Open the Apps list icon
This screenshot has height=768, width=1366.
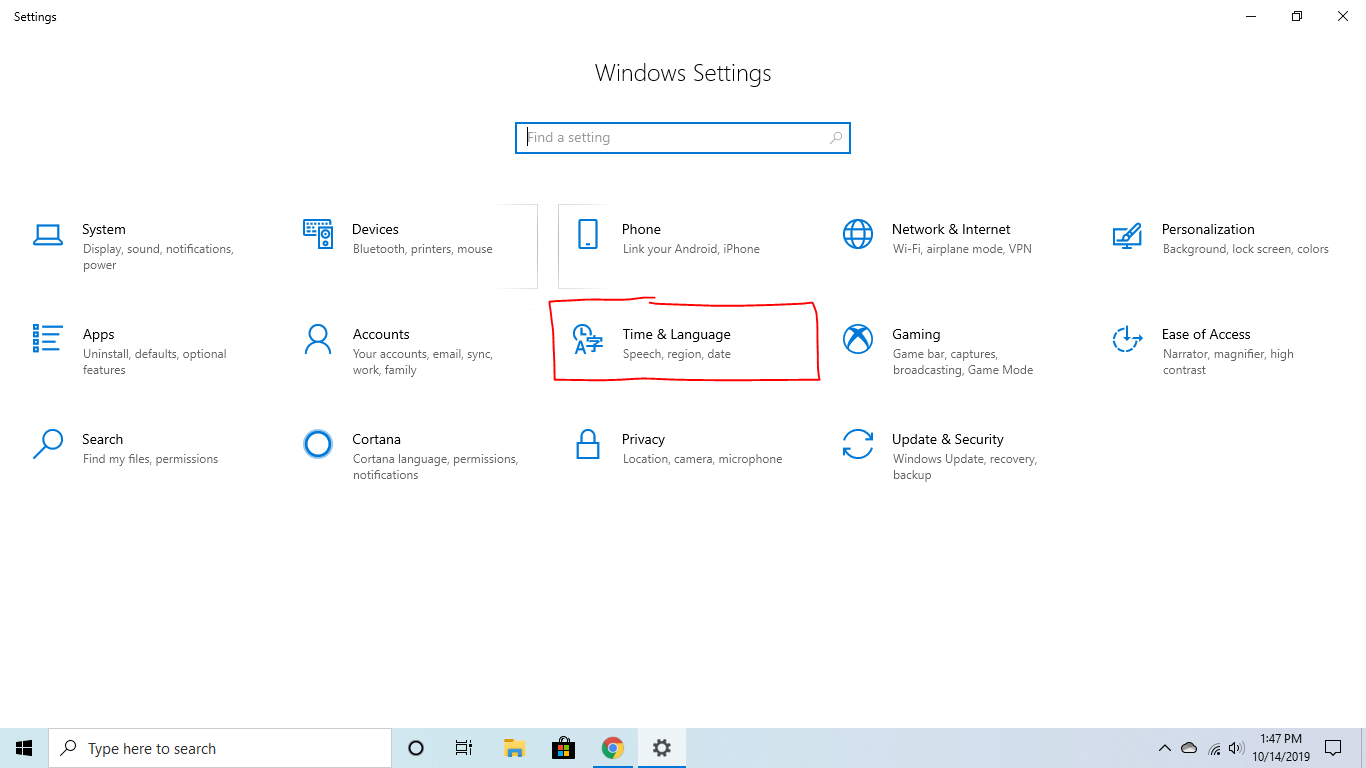[48, 339]
